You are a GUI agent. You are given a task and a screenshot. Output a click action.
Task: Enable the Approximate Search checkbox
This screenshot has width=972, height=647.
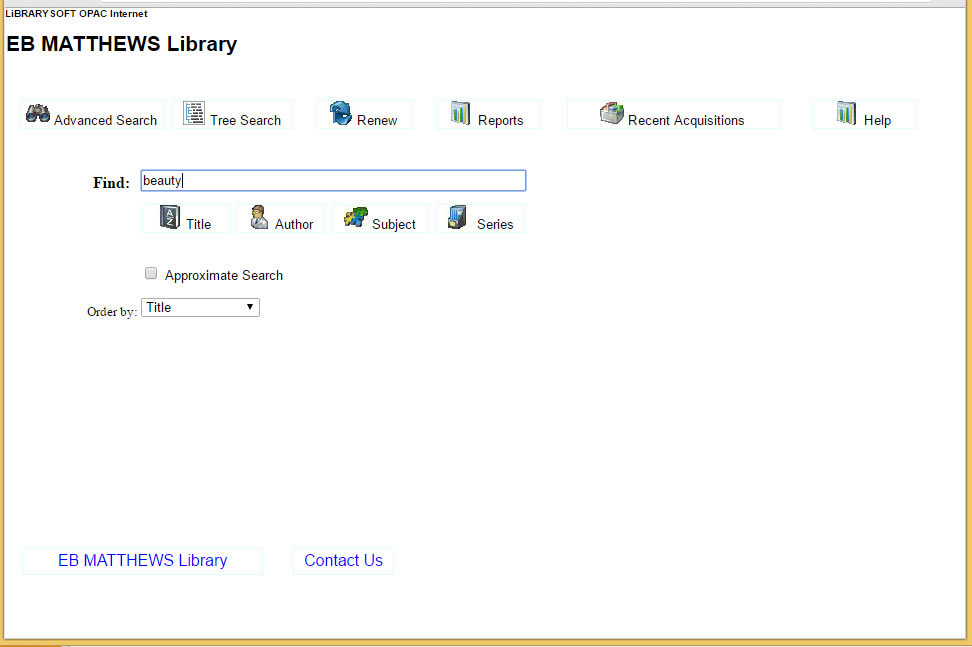pyautogui.click(x=151, y=273)
